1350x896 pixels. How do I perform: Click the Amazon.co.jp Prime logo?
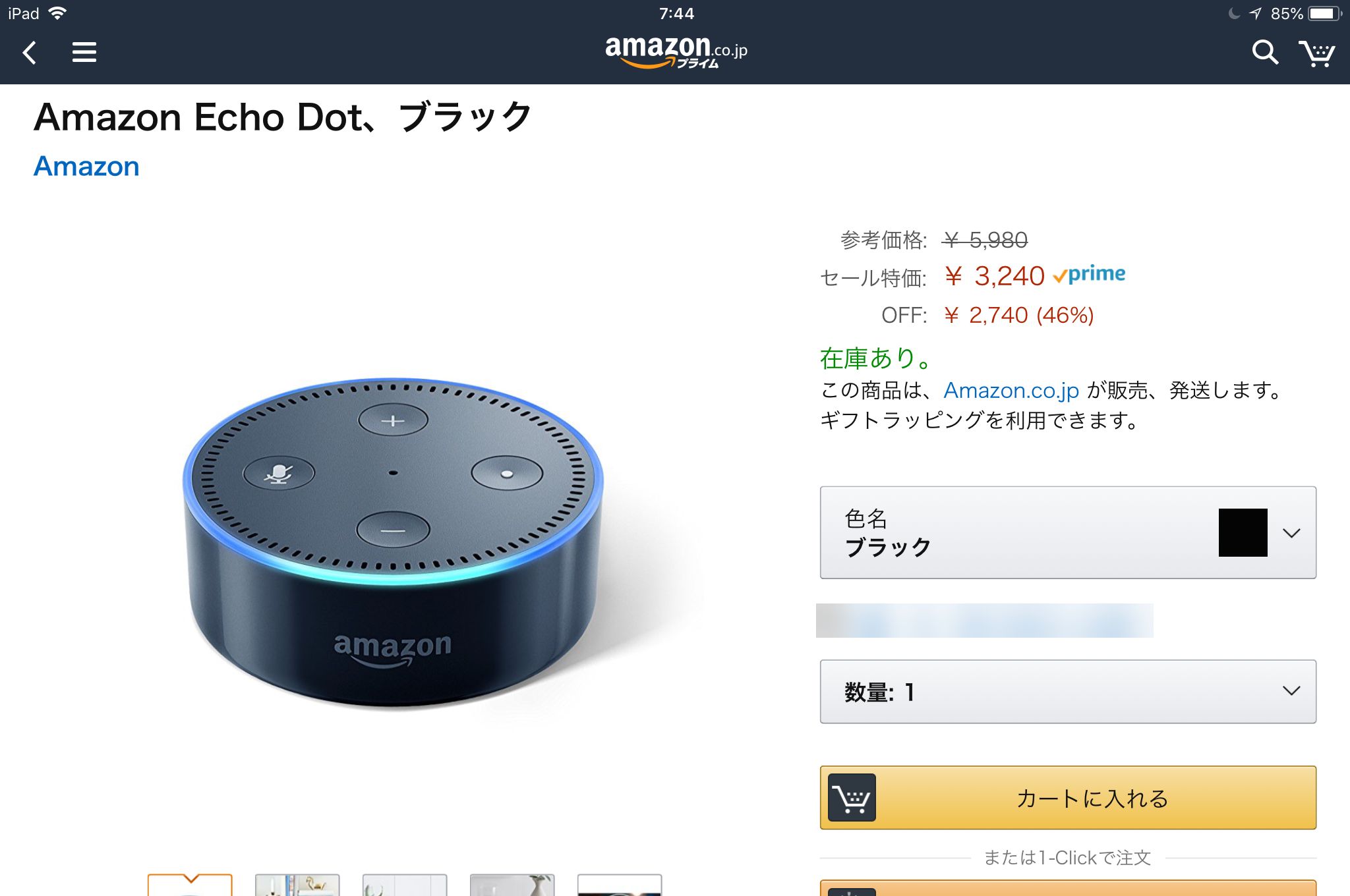[676, 51]
